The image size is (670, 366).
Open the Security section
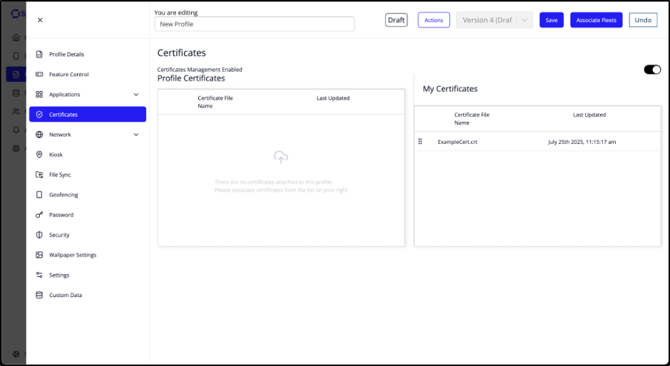[88, 235]
